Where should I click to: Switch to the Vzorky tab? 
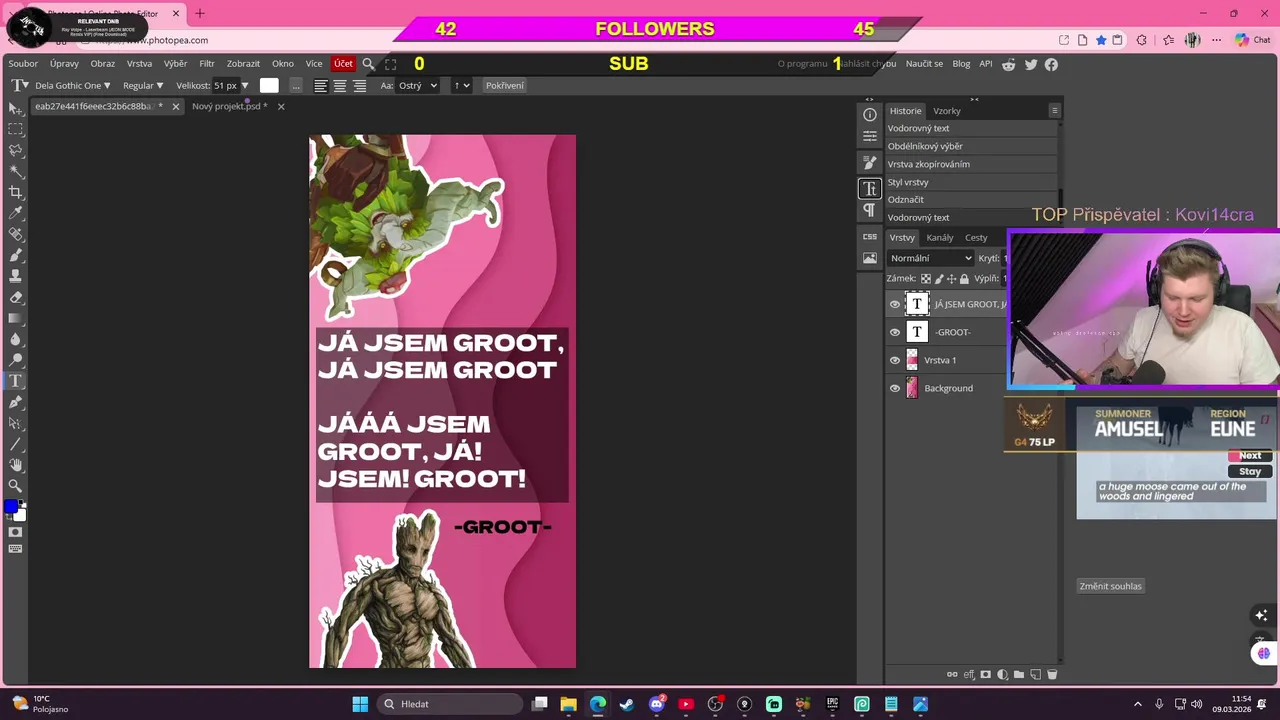[947, 111]
